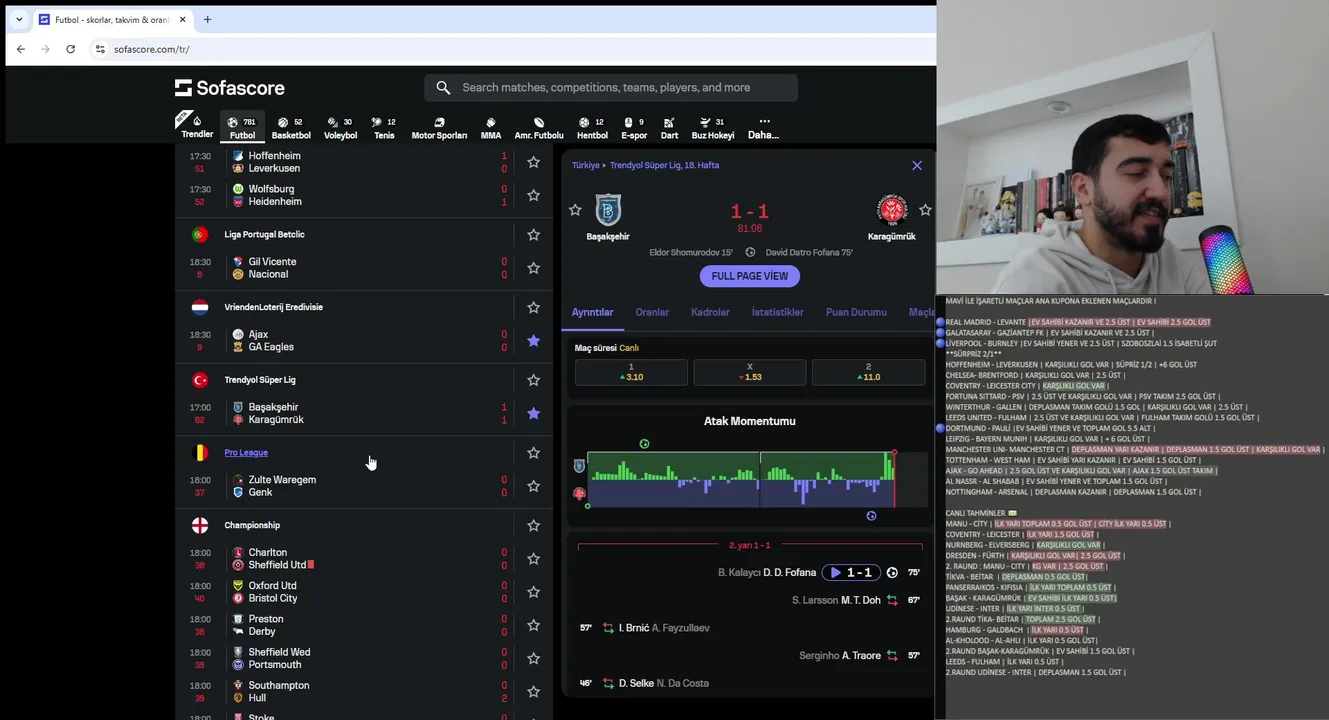Screen dimensions: 1329x720
Task: Select the draw odds 1.53
Action: coord(749,372)
